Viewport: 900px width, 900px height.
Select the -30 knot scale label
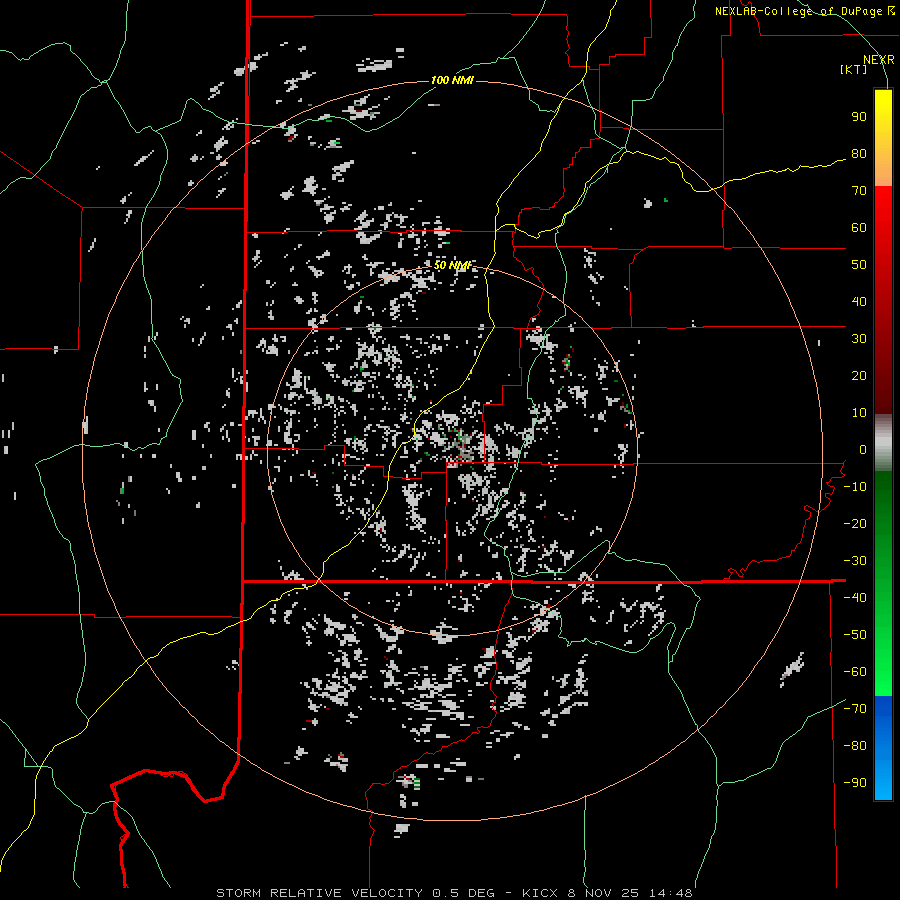point(855,561)
